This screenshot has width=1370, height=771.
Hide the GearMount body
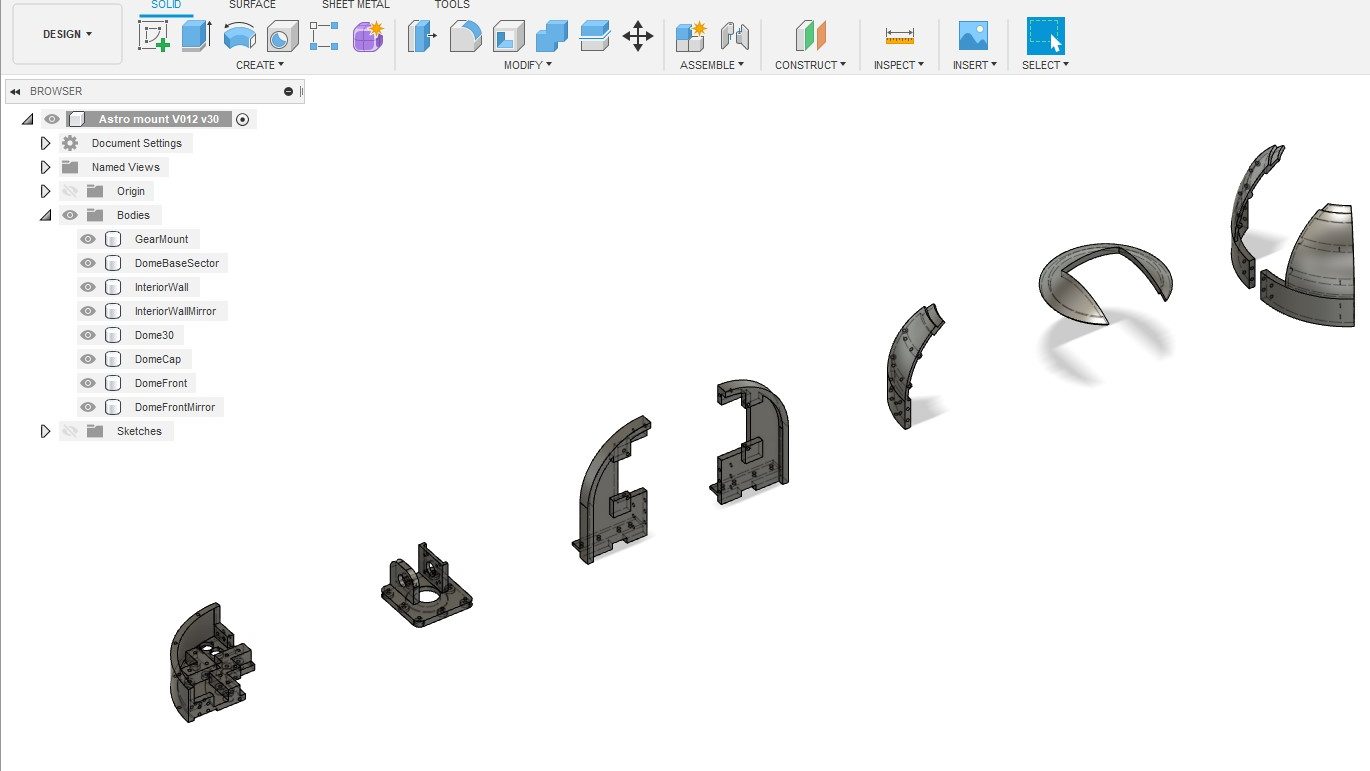coord(88,239)
